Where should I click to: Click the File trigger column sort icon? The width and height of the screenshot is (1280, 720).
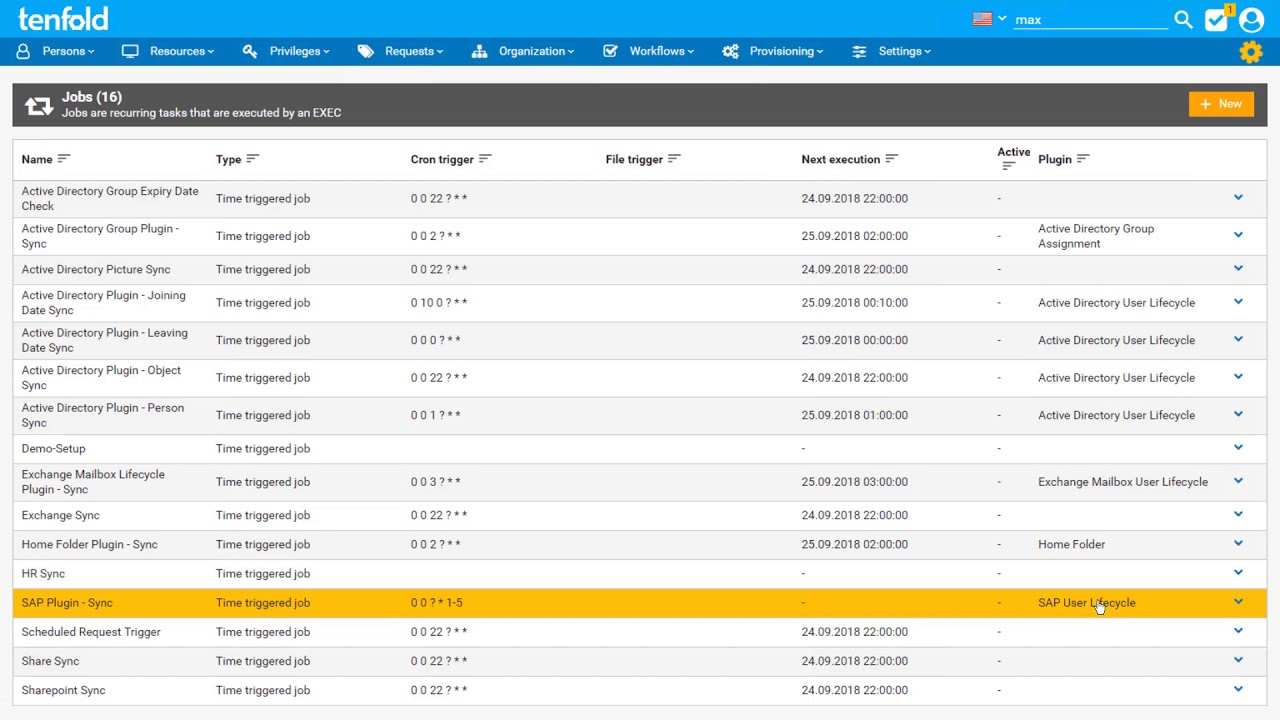[674, 159]
